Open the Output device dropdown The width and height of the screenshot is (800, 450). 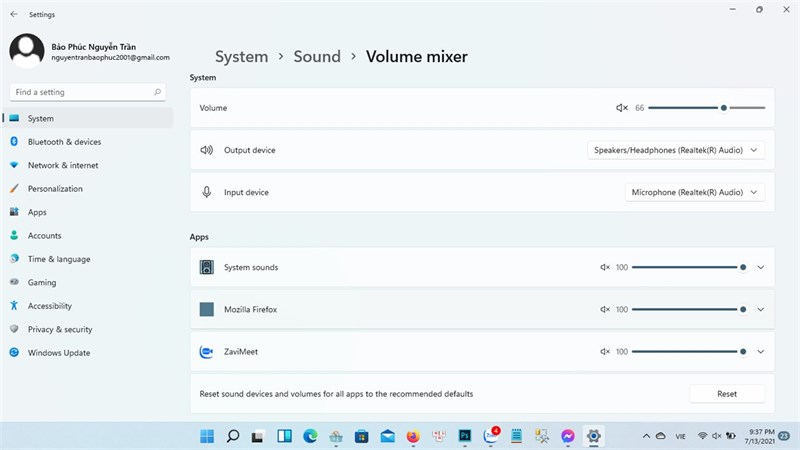click(676, 150)
